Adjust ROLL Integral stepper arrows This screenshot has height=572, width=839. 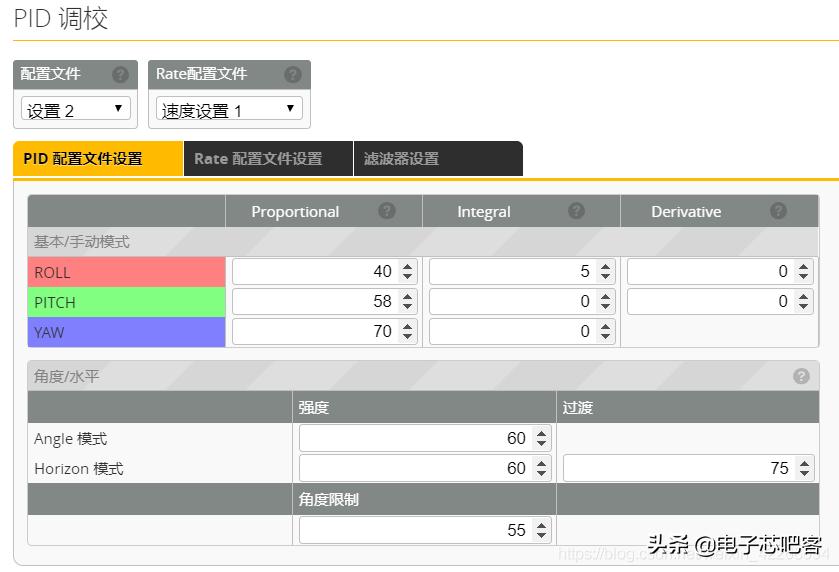(606, 271)
